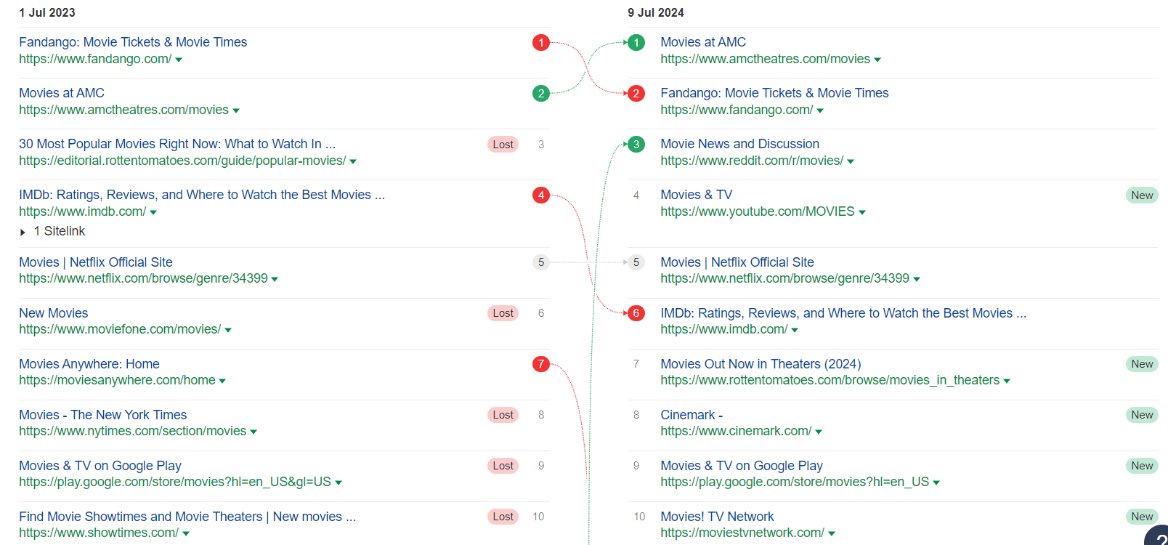Click red position 1 badge for Fandango 2023
This screenshot has width=1168, height=545.
pos(541,42)
